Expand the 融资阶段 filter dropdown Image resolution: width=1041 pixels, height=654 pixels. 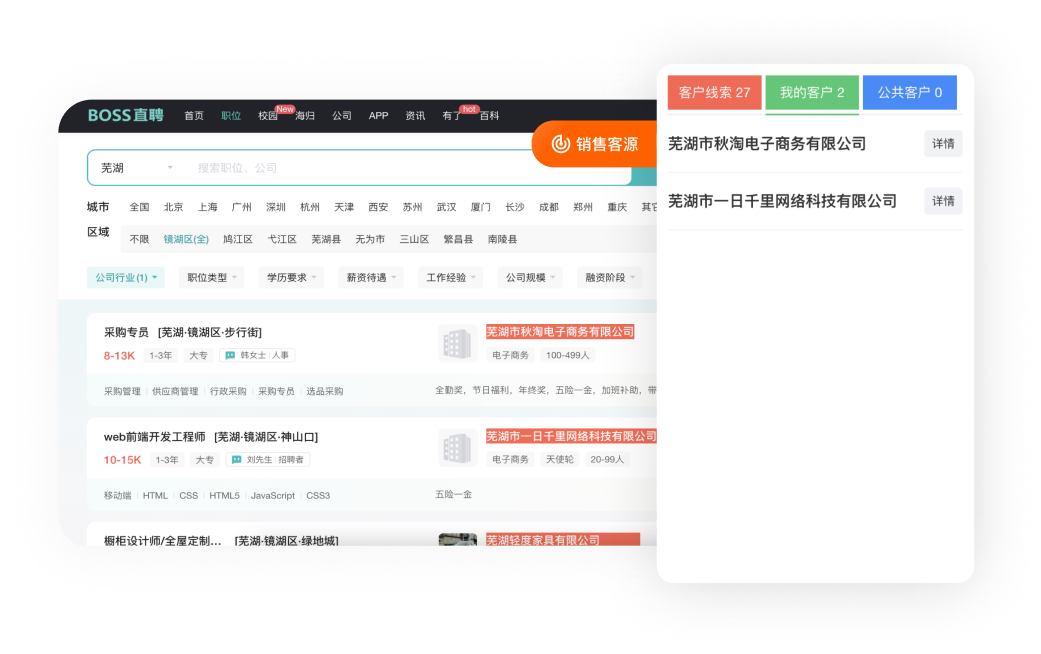click(x=610, y=278)
